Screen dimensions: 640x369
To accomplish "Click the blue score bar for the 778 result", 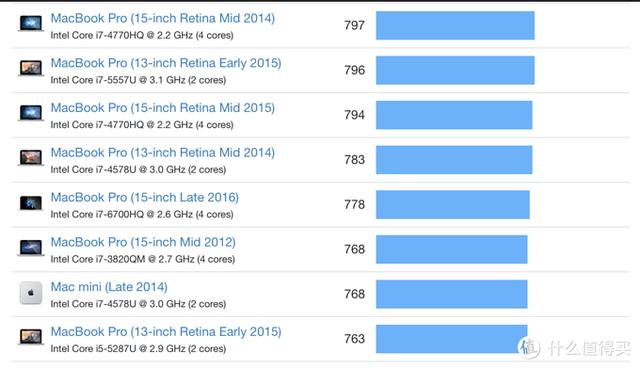I will tap(453, 205).
